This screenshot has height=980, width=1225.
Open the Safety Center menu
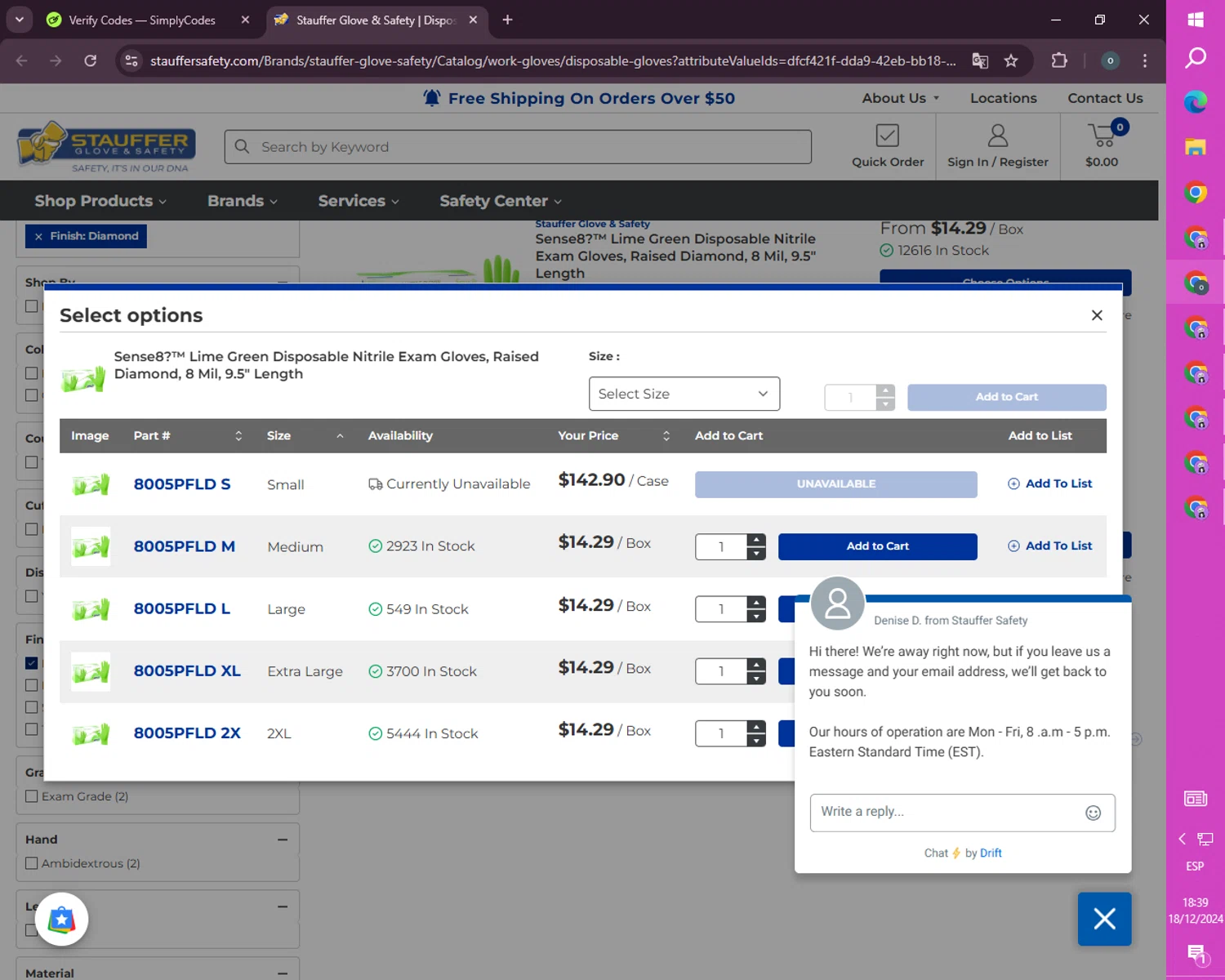click(x=501, y=201)
